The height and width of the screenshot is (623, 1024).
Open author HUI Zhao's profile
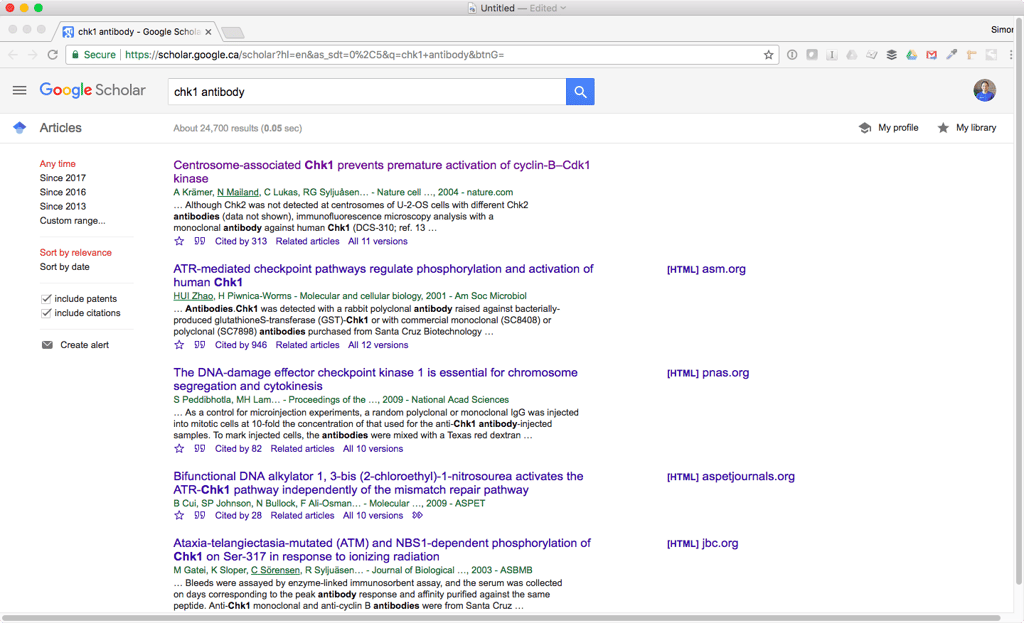click(193, 296)
